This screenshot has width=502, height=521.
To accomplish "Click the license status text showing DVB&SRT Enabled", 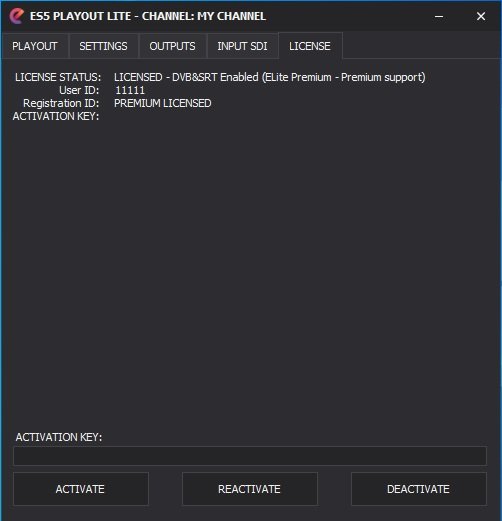I will point(270,77).
